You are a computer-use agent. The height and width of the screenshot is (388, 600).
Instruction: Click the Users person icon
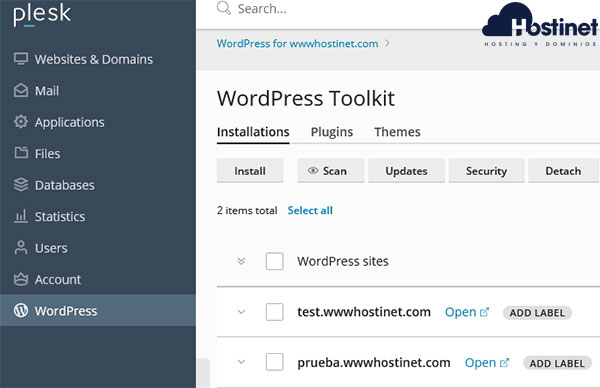tap(21, 248)
